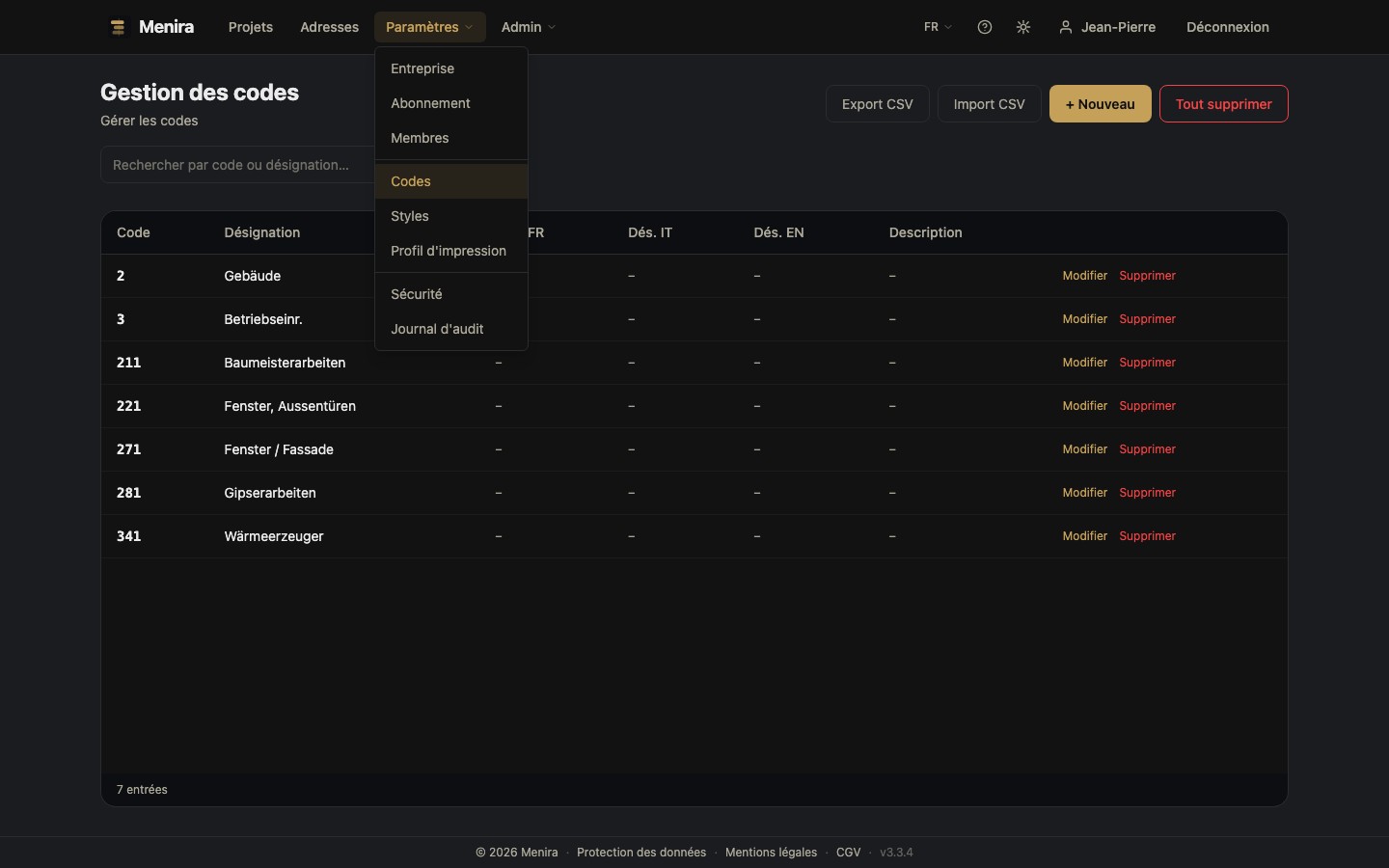The height and width of the screenshot is (868, 1389).
Task: Click the Description column header
Action: [925, 232]
